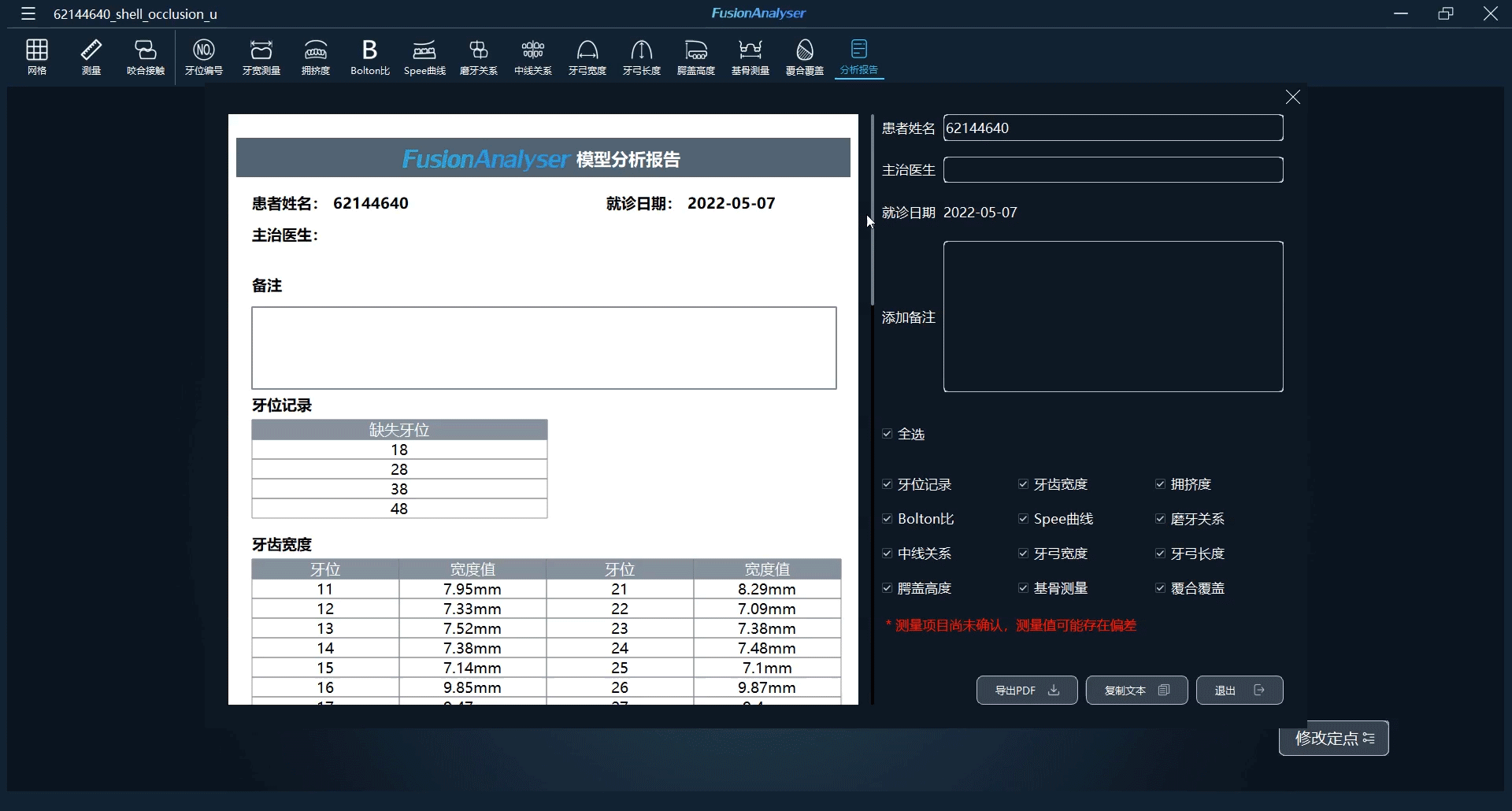
Task: Select the Bolton比 analysis icon
Action: (x=369, y=57)
